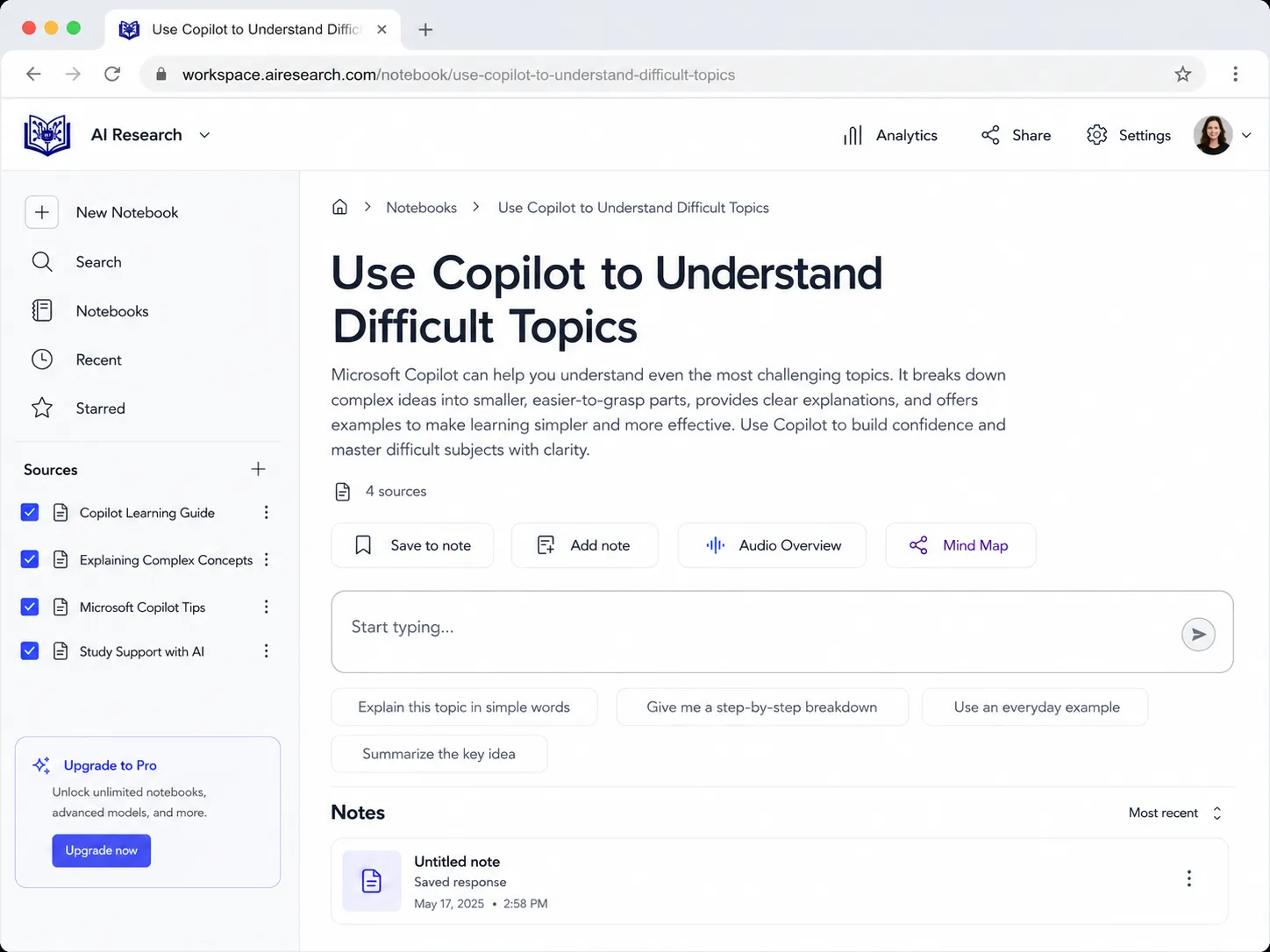This screenshot has width=1270, height=952.
Task: Click the lock icon in the address bar
Action: coord(161,75)
